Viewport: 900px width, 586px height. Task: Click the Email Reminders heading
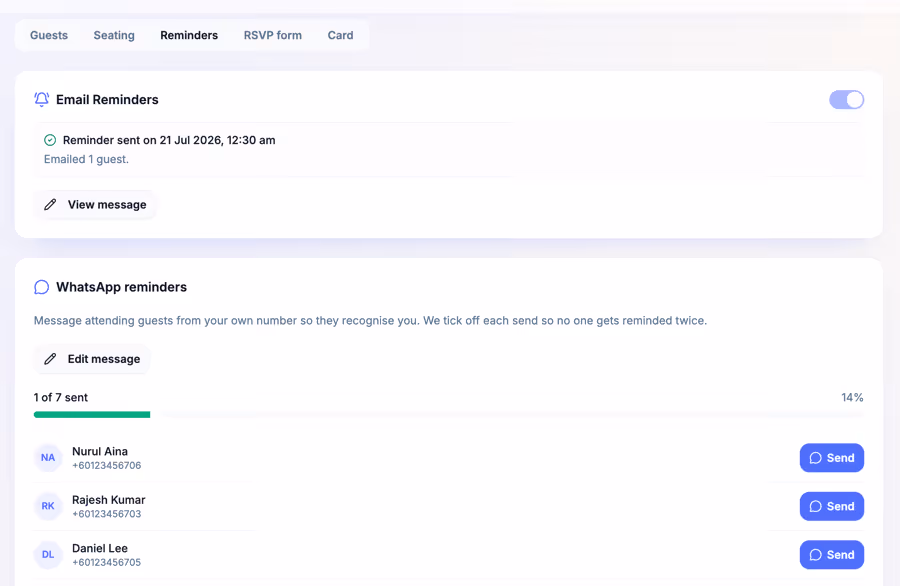pyautogui.click(x=107, y=99)
